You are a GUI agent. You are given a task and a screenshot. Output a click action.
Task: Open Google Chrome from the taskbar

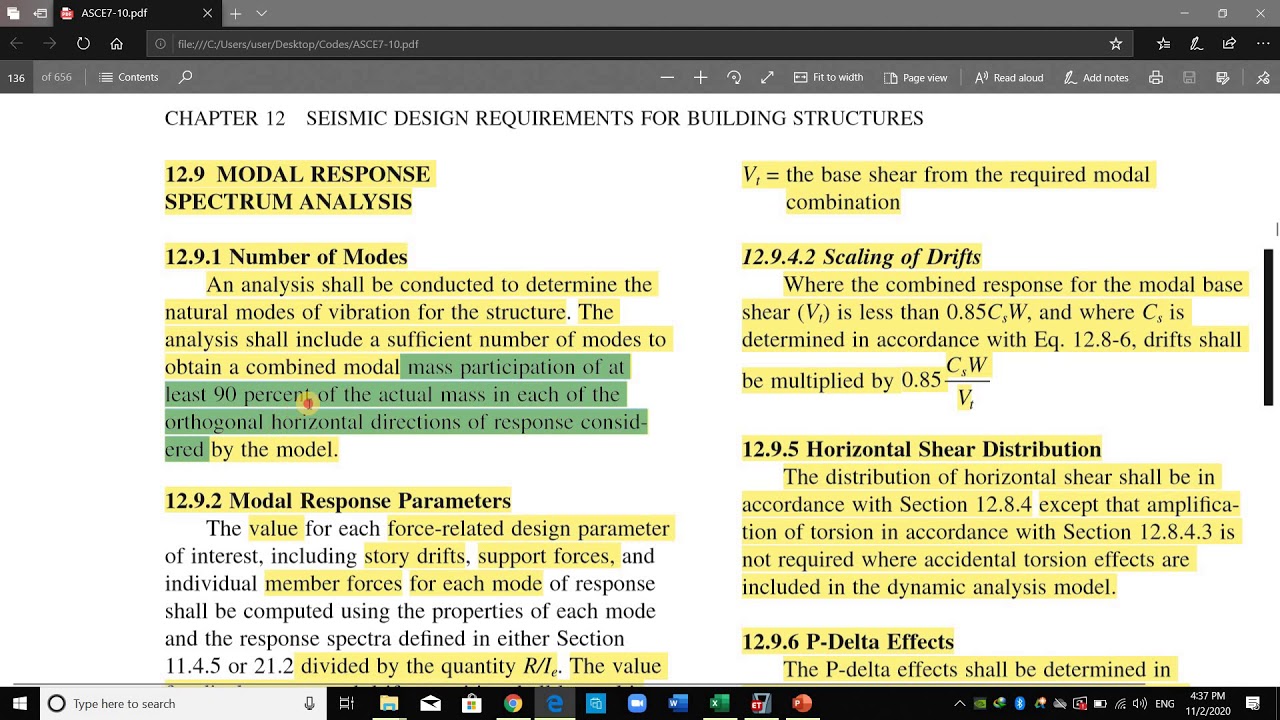click(x=512, y=703)
